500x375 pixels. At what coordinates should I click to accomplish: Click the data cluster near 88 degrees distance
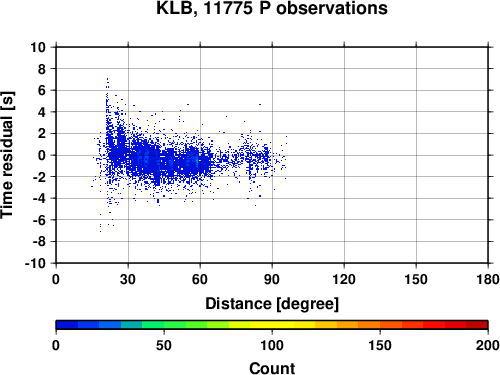coord(266,155)
